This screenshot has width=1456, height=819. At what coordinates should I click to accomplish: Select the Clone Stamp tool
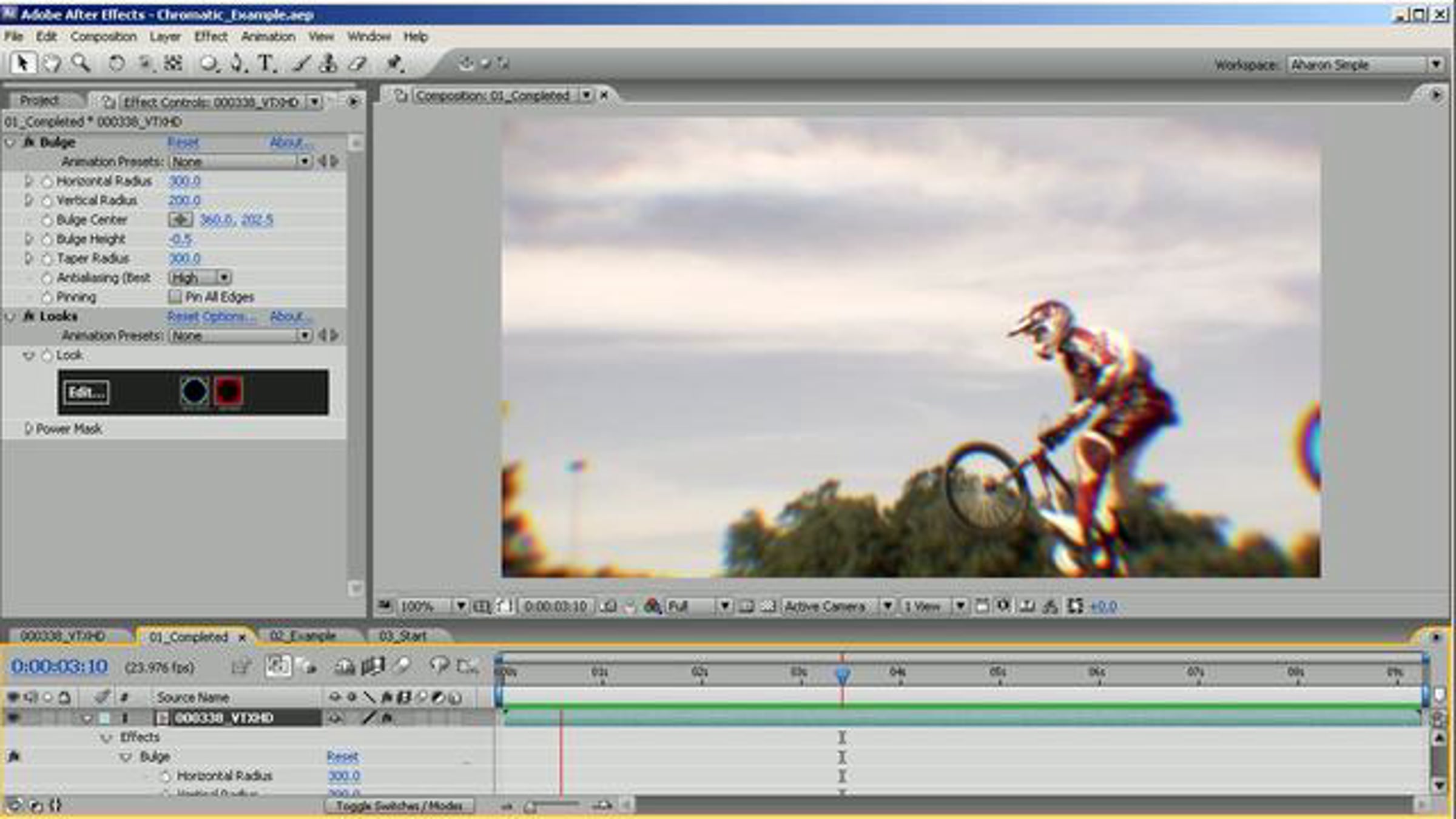click(x=328, y=63)
